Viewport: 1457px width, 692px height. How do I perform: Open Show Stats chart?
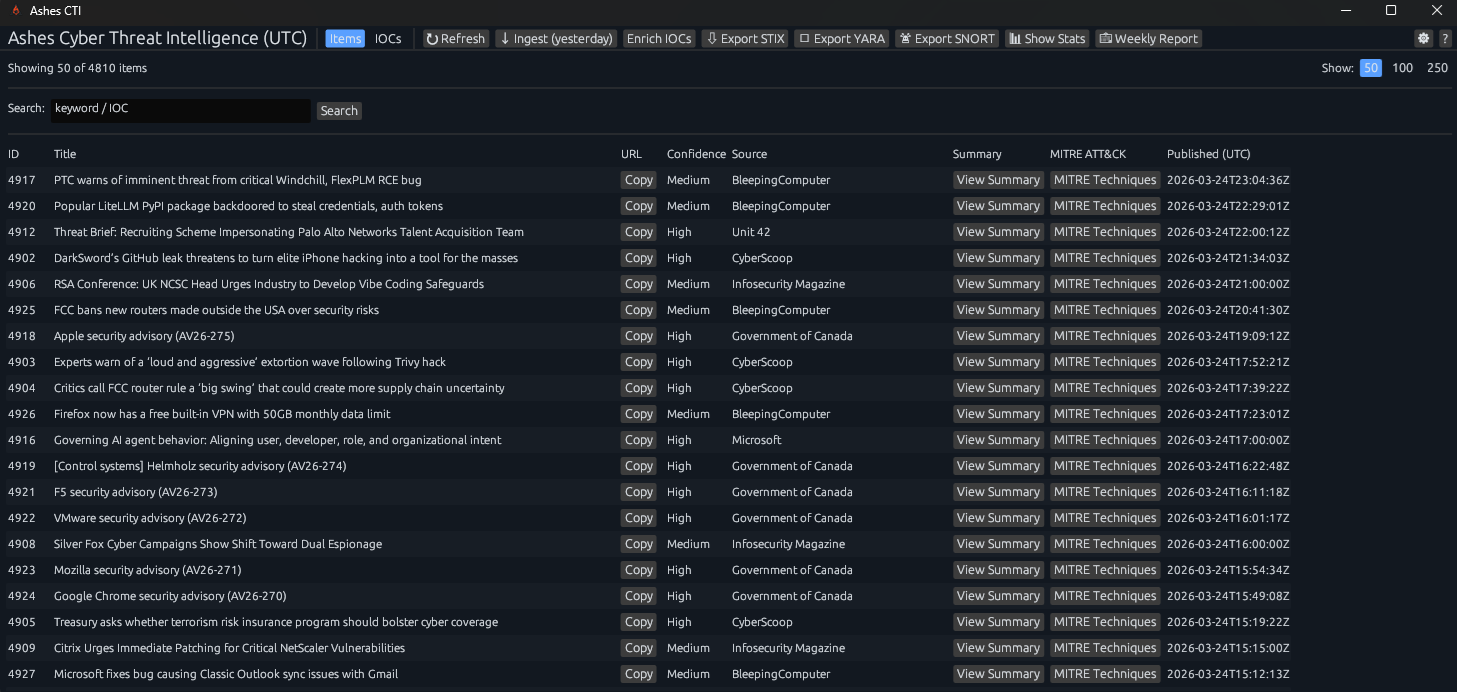(1046, 39)
